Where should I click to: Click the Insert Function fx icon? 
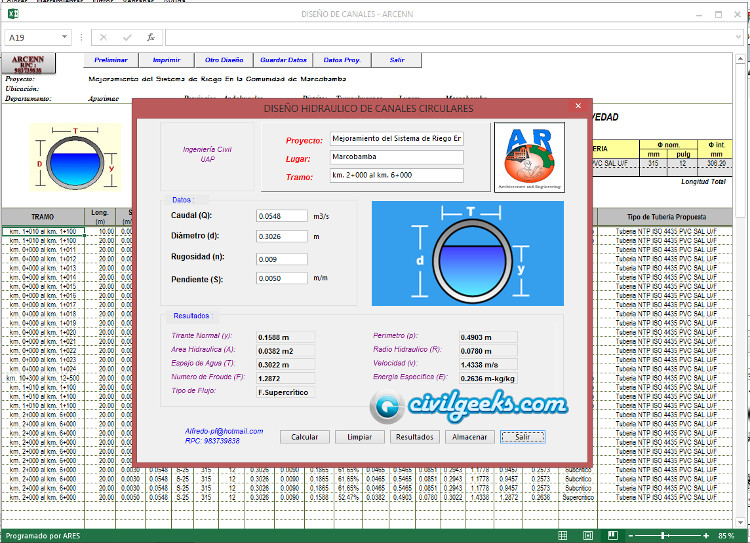coord(150,37)
